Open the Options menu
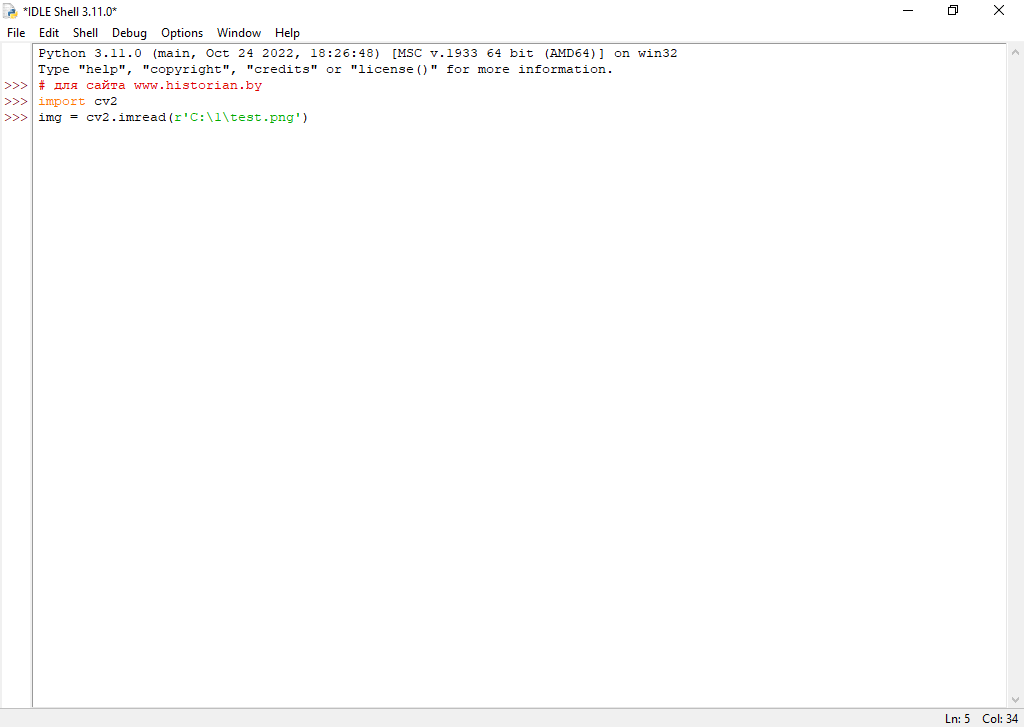Screen dimensions: 1024x727 [182, 33]
